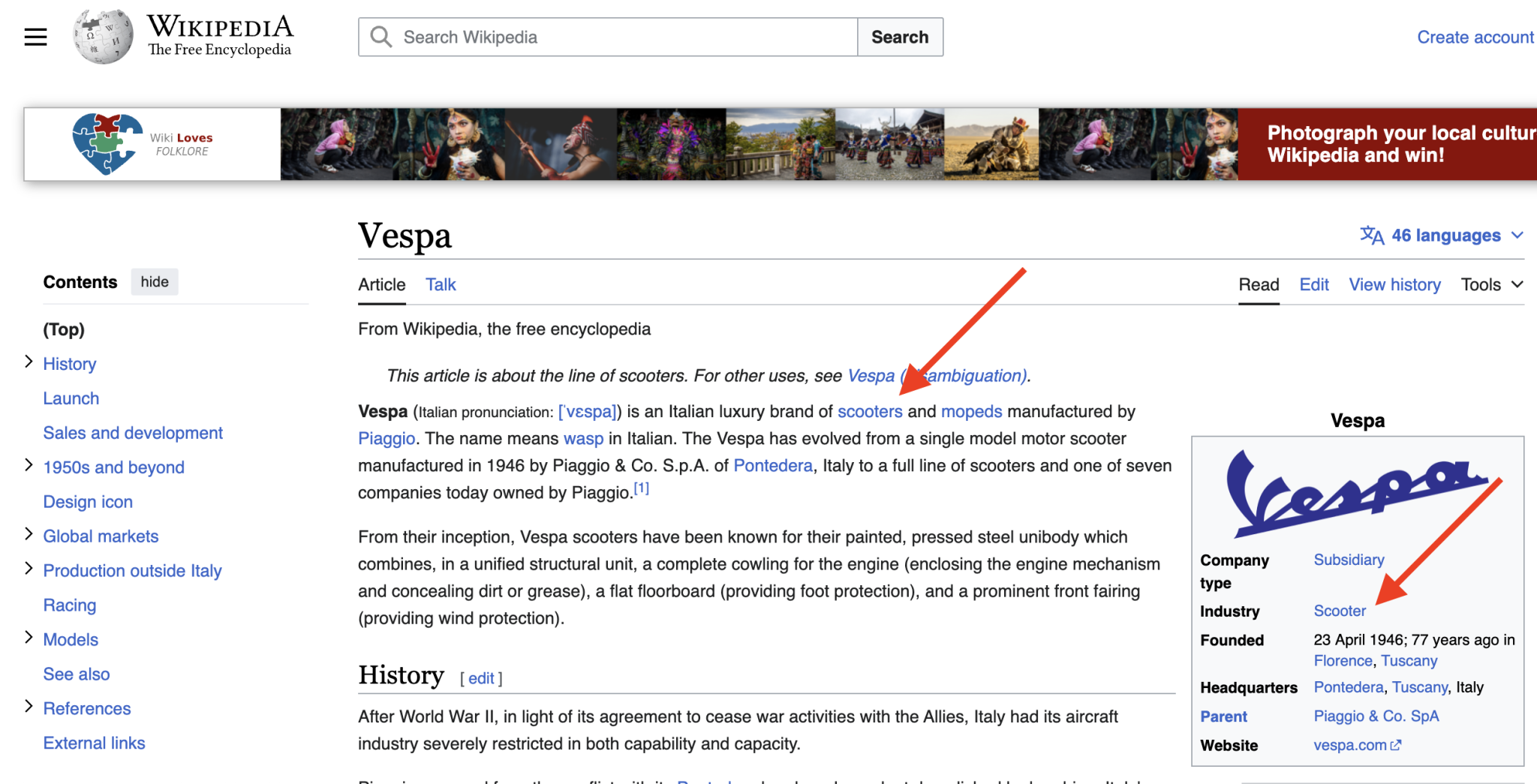The image size is (1537, 784).
Task: Go to Racing section in contents
Action: point(70,605)
